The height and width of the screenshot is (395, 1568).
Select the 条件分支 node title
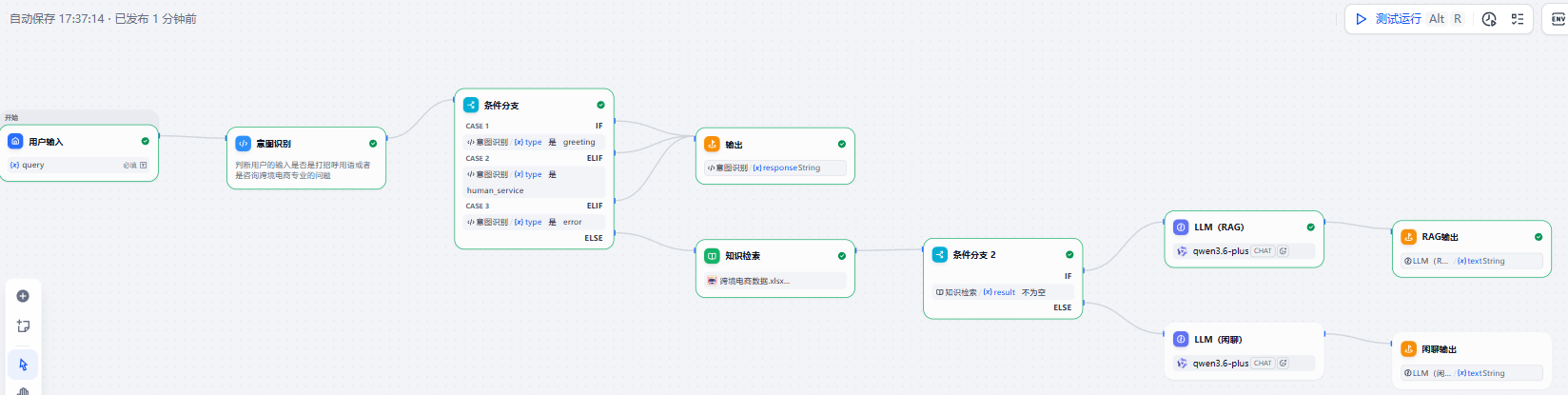click(501, 106)
